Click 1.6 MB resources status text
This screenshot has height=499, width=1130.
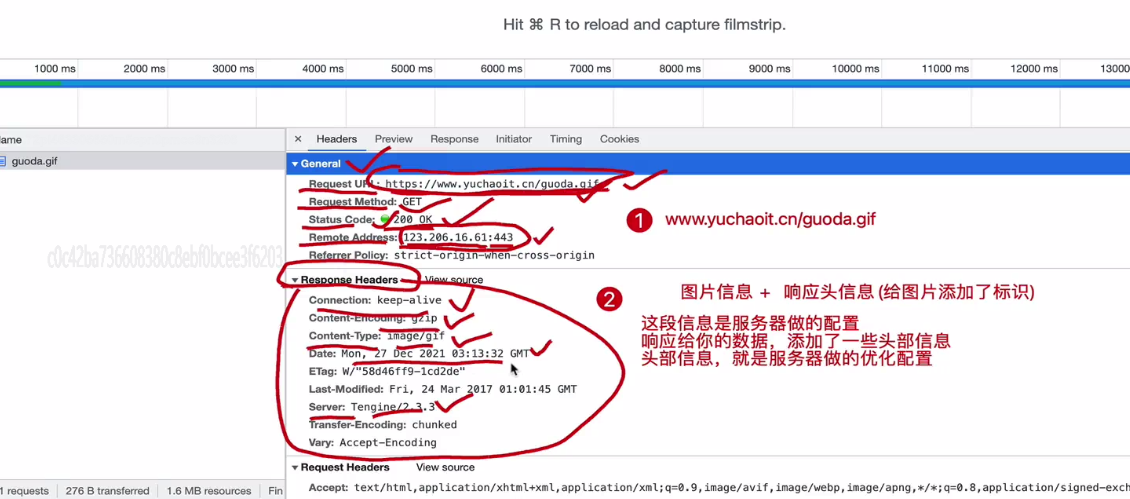tap(209, 491)
